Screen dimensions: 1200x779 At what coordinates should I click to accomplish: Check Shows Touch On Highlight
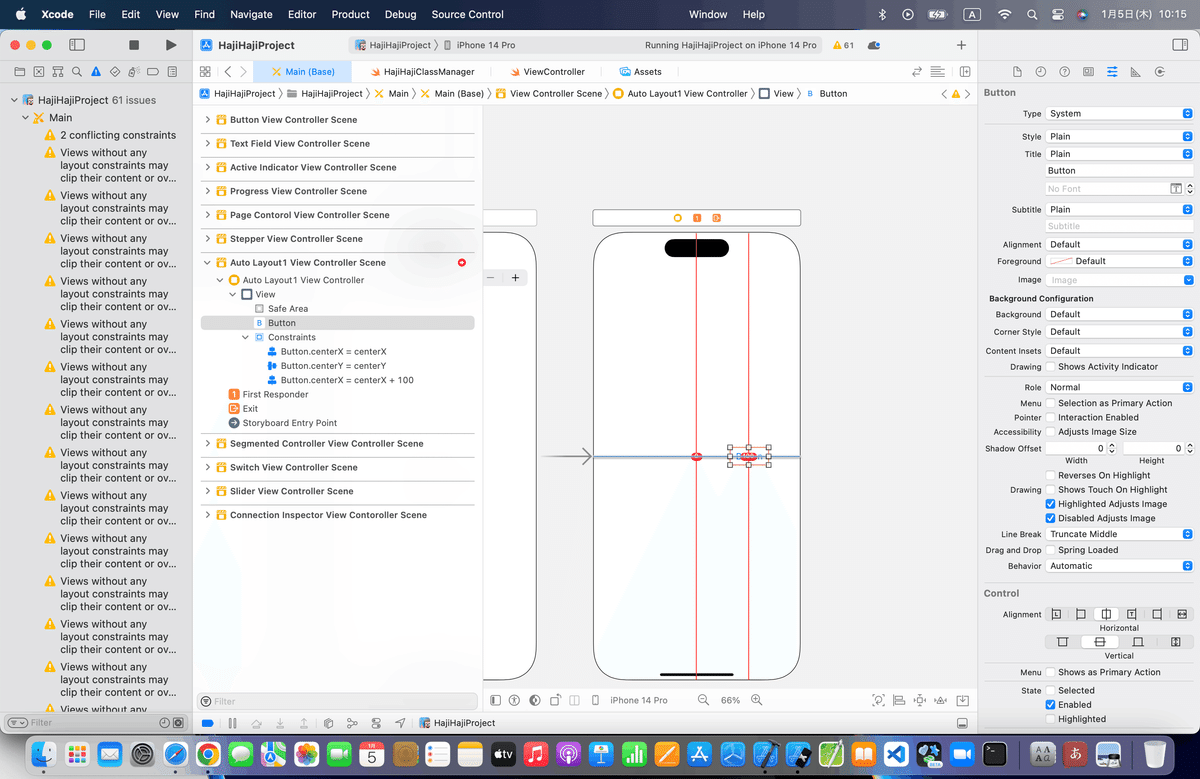click(x=1050, y=490)
